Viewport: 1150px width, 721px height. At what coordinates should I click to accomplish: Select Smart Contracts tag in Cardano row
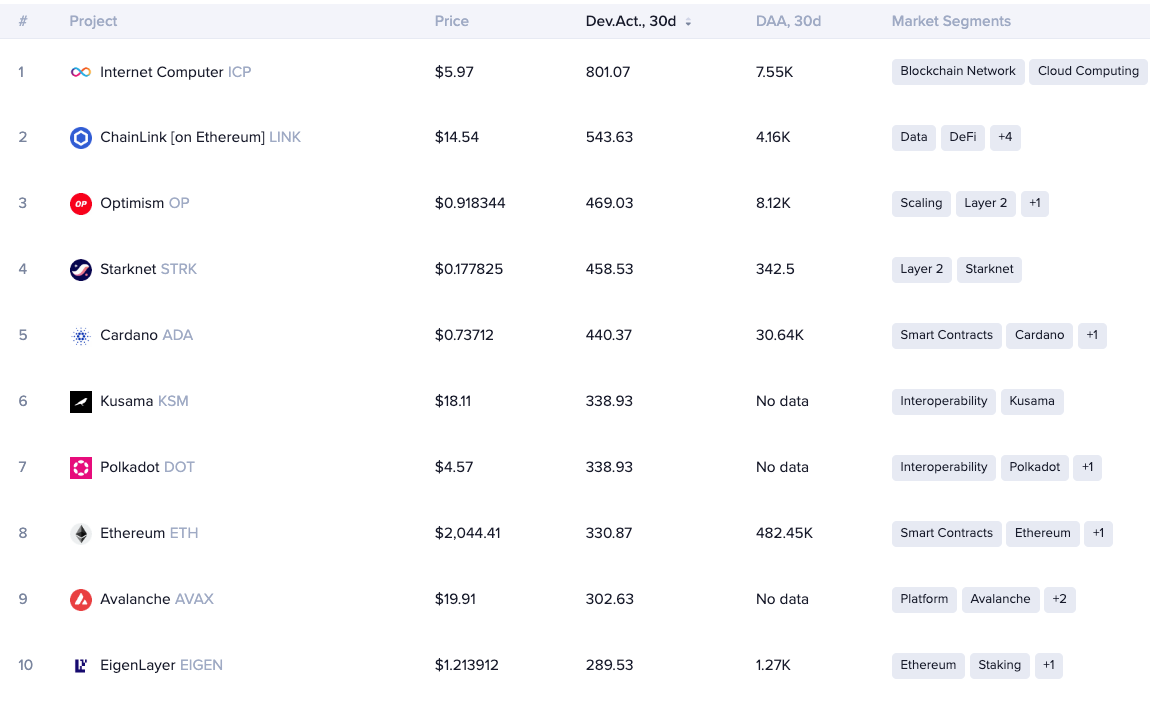point(947,335)
